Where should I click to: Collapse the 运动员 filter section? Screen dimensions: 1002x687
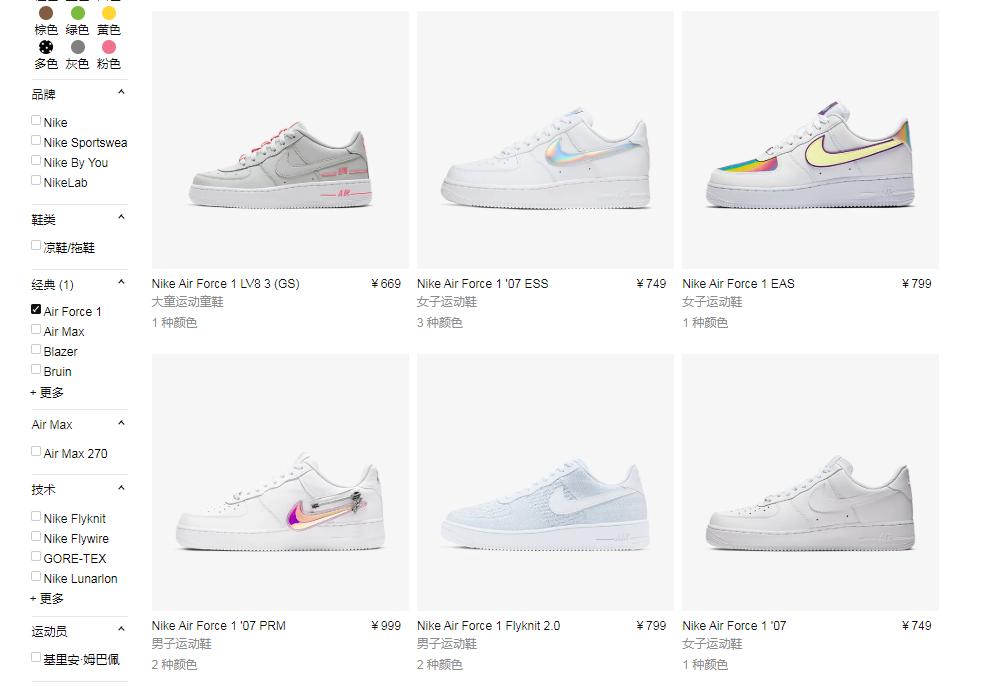[121, 629]
